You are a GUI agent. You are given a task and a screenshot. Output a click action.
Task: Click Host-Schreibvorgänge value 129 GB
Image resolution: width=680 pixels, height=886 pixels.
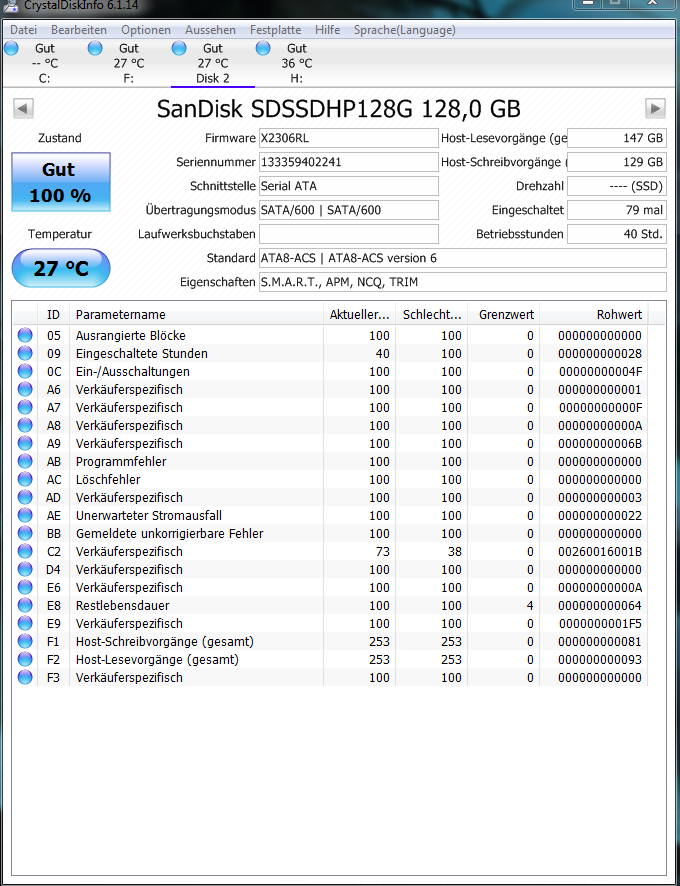617,162
